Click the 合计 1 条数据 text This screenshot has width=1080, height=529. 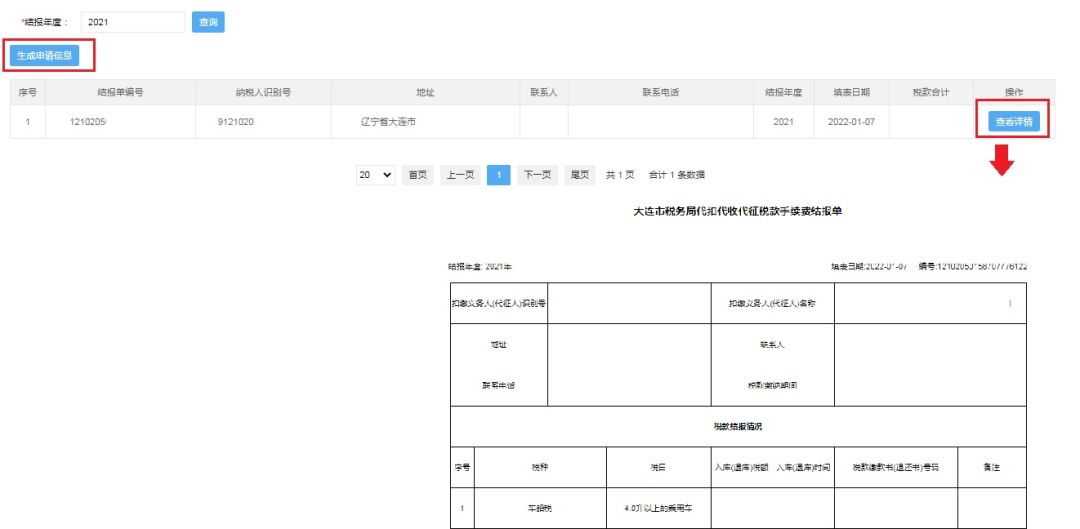(x=676, y=175)
